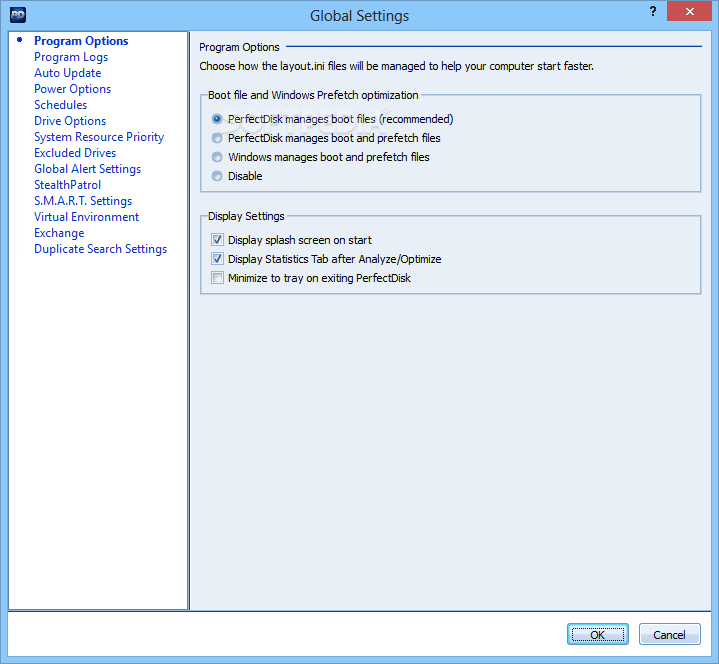Click the Cancel button
Screen dimensions: 719x664
point(669,634)
